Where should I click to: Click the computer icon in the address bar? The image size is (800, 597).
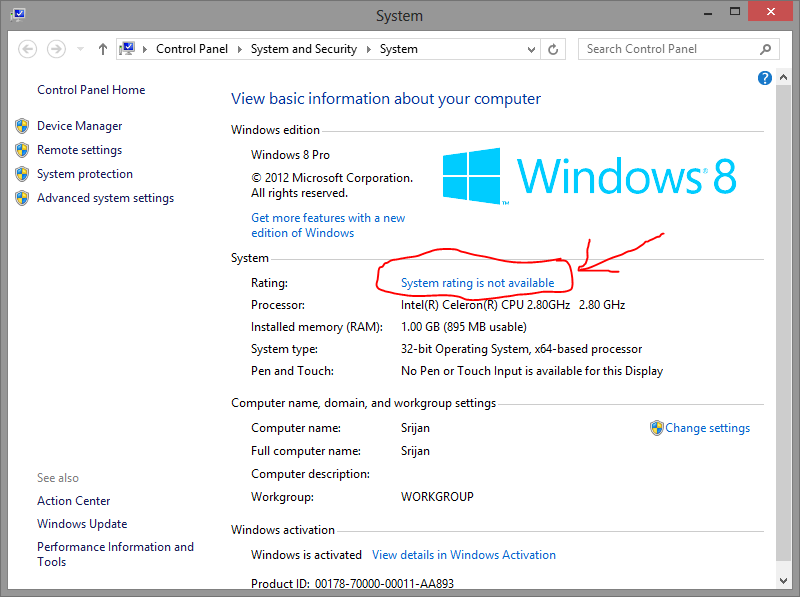pos(128,47)
